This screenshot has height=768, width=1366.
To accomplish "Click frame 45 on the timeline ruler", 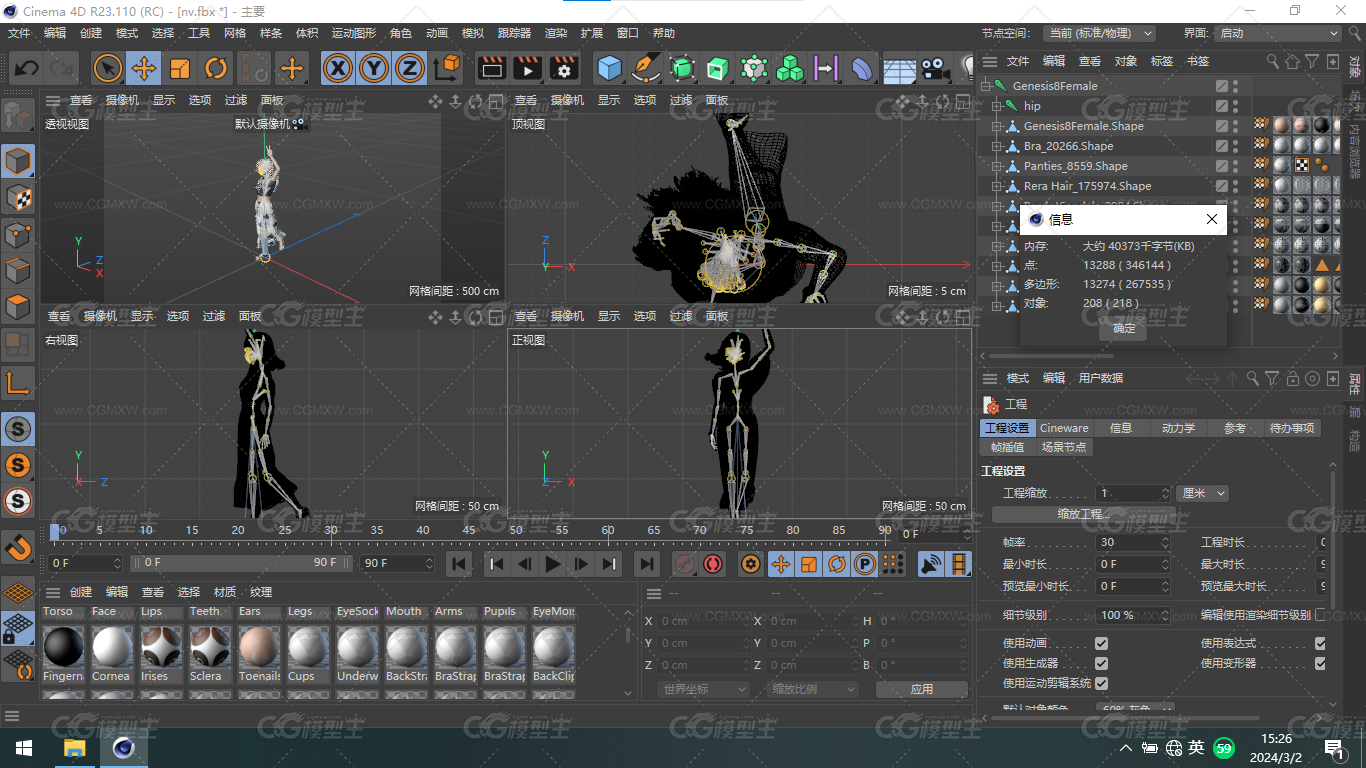I will pyautogui.click(x=468, y=530).
